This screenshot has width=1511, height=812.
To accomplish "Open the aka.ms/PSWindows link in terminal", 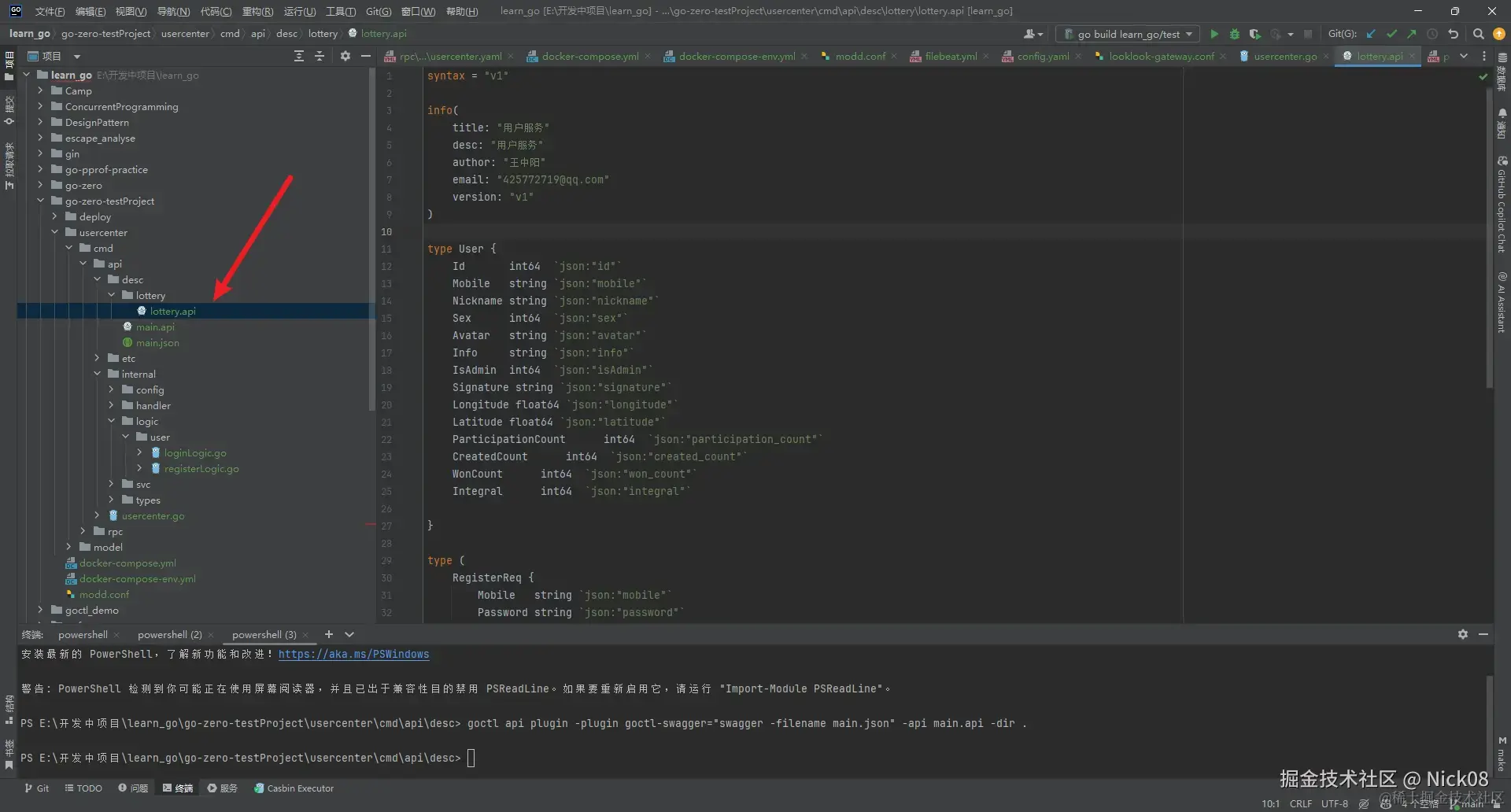I will click(x=353, y=654).
